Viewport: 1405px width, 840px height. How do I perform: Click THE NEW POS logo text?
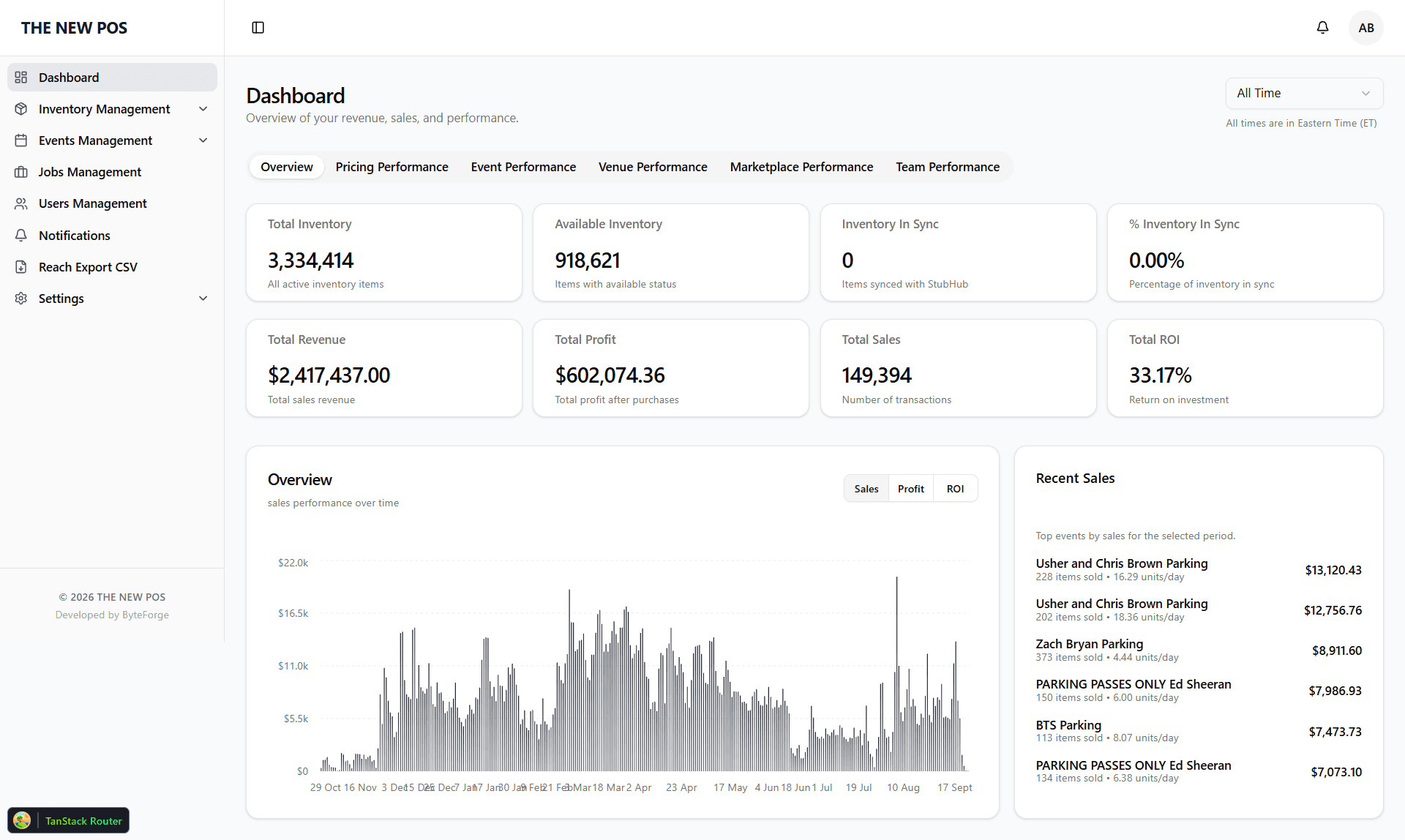[x=74, y=28]
